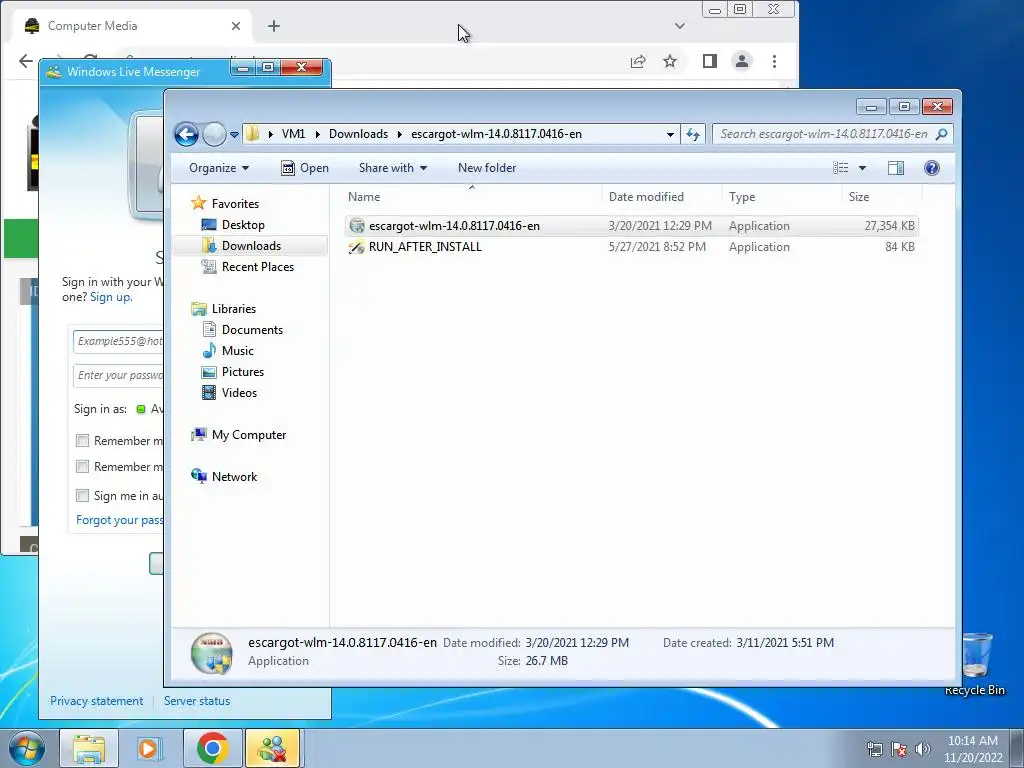
Task: Click Sign up link in Messenger
Action: point(110,297)
